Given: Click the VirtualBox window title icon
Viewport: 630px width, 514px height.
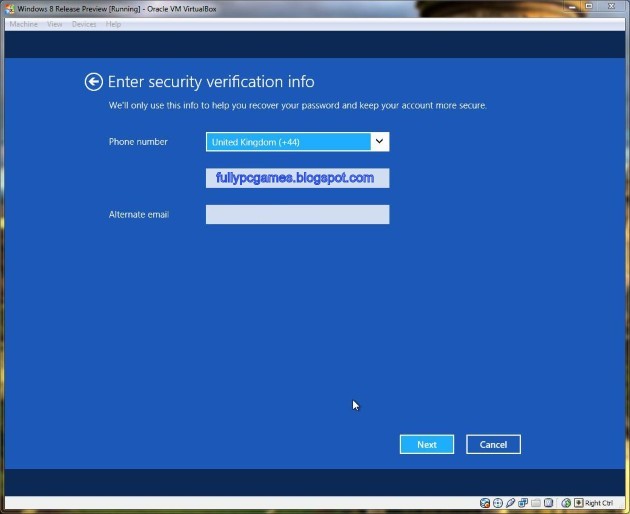Looking at the screenshot, I should (x=9, y=8).
